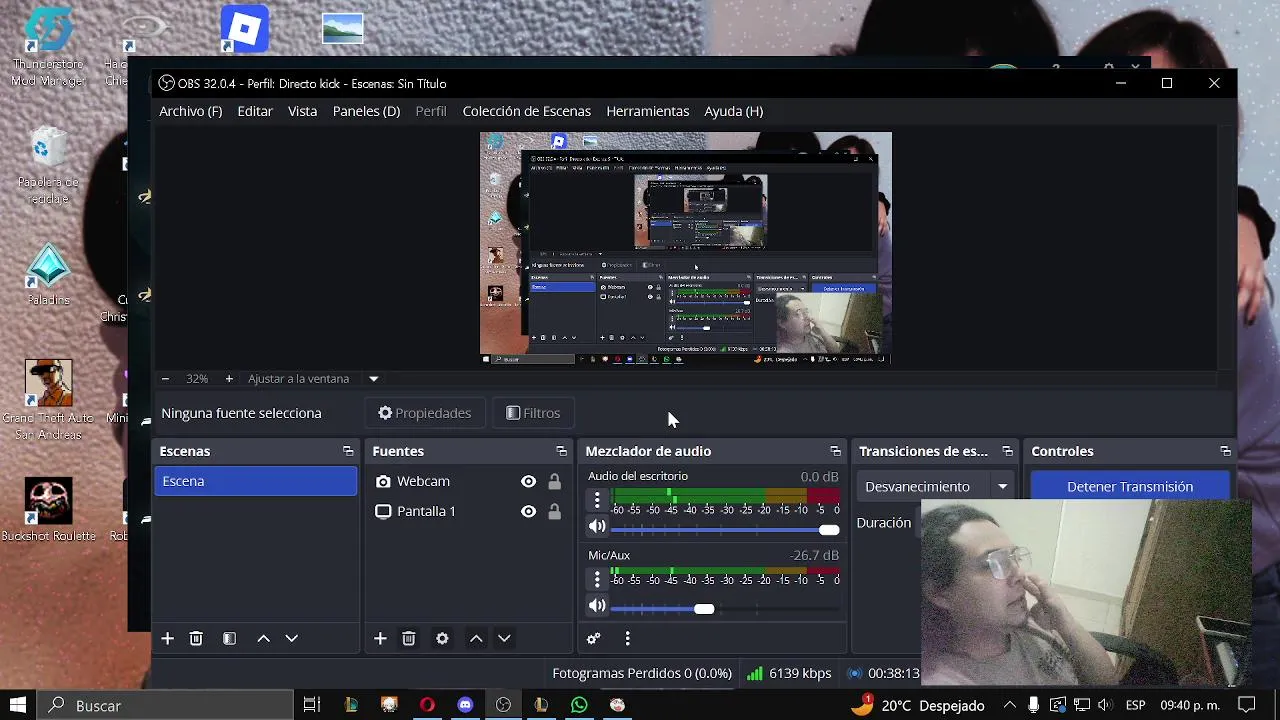Open the Paneles menu
This screenshot has width=1280, height=720.
366,111
